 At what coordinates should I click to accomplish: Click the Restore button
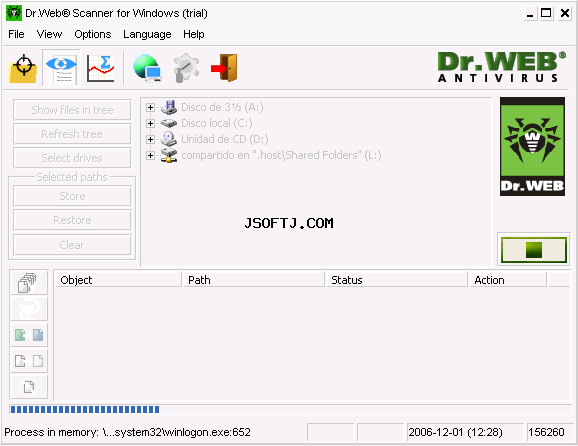pos(72,220)
